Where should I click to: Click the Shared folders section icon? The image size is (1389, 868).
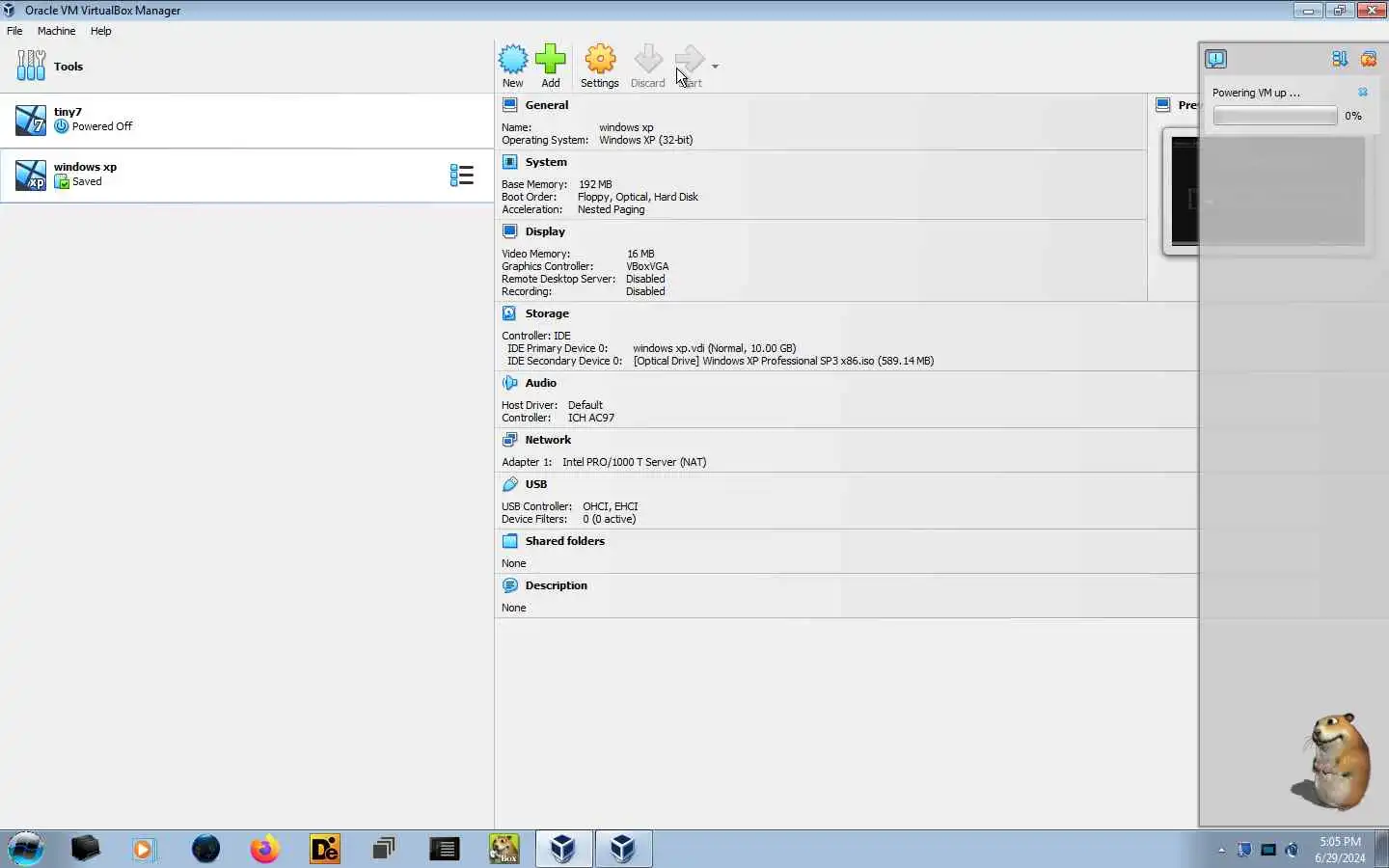(x=509, y=541)
